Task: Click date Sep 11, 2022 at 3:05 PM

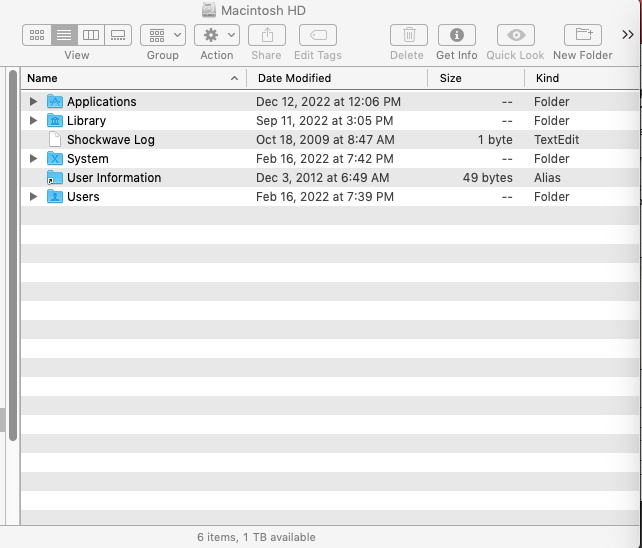Action: coord(325,121)
